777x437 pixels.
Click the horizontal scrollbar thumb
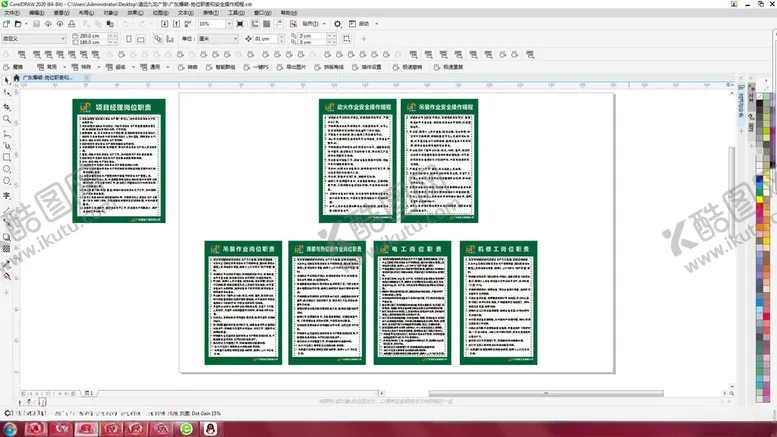pos(546,393)
